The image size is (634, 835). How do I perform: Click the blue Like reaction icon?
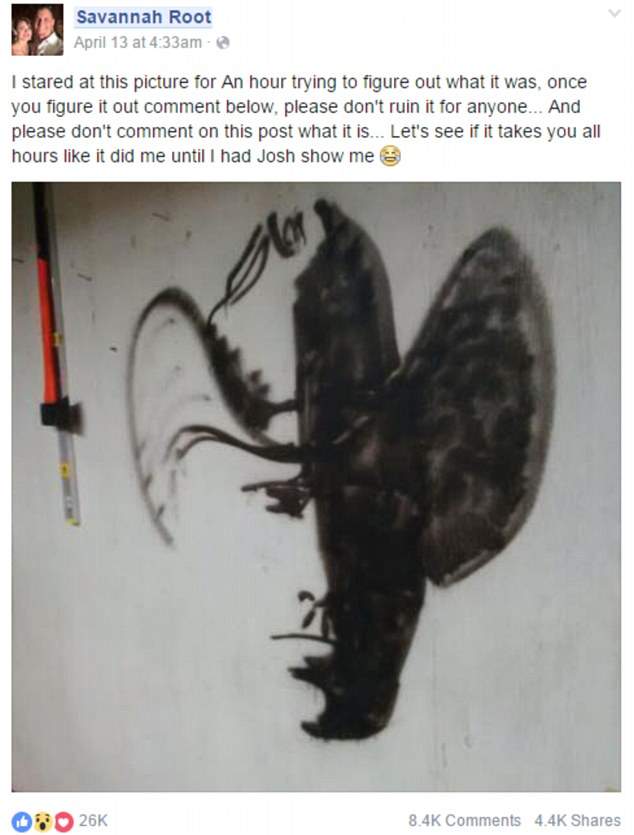(21, 821)
